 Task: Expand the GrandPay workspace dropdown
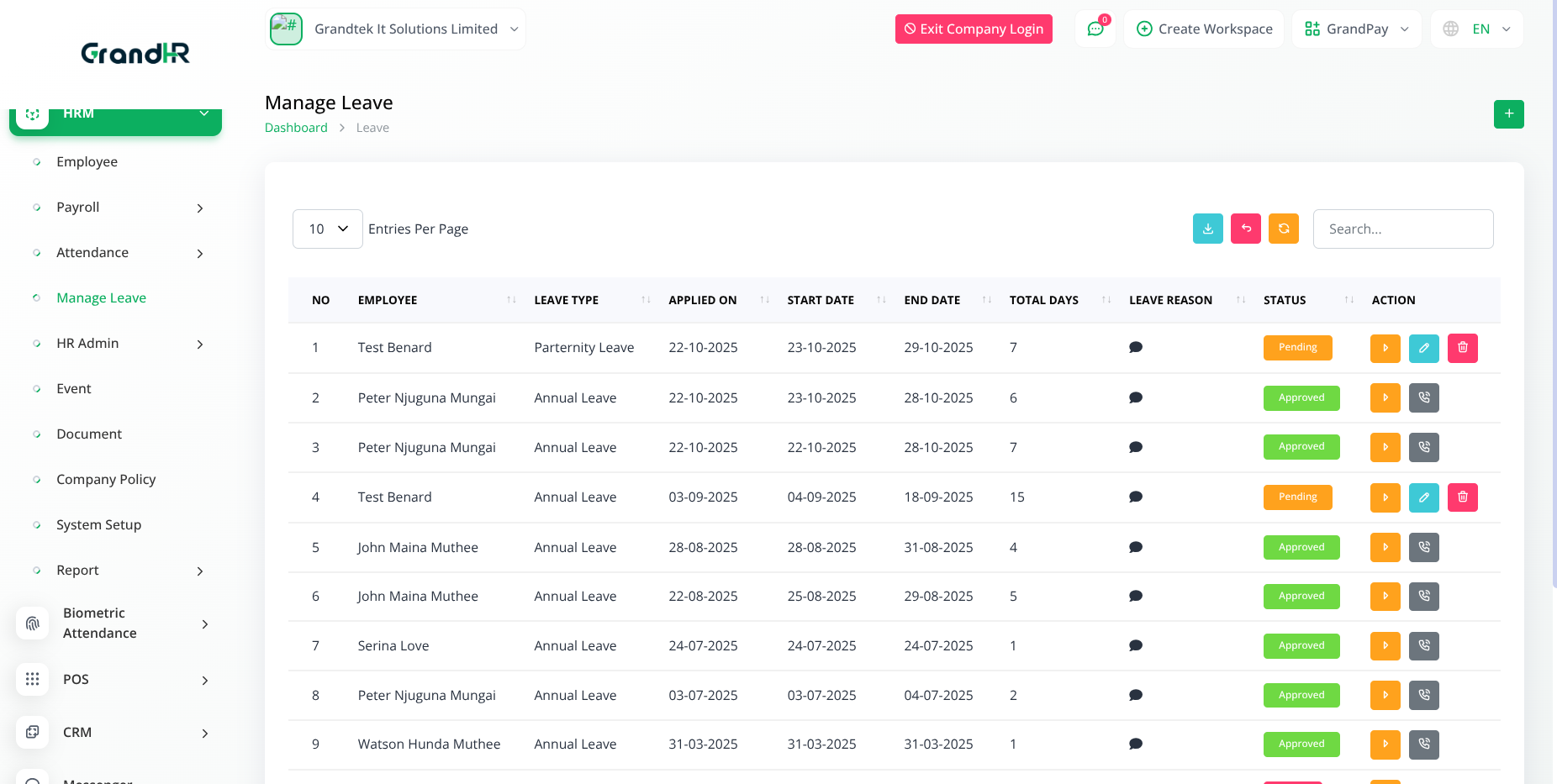[1356, 29]
